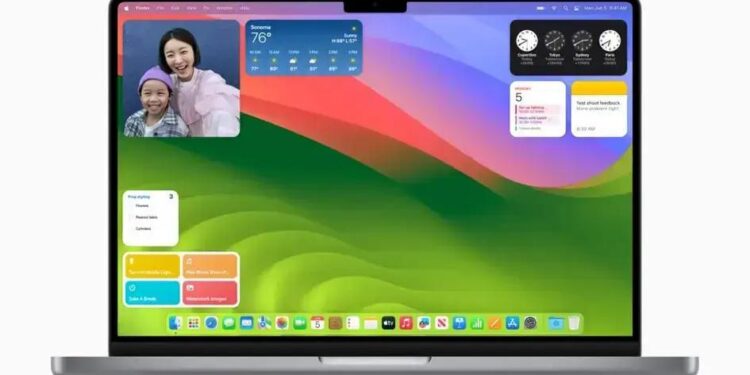The height and width of the screenshot is (375, 750).
Task: Open the Go menu
Action: click(206, 8)
